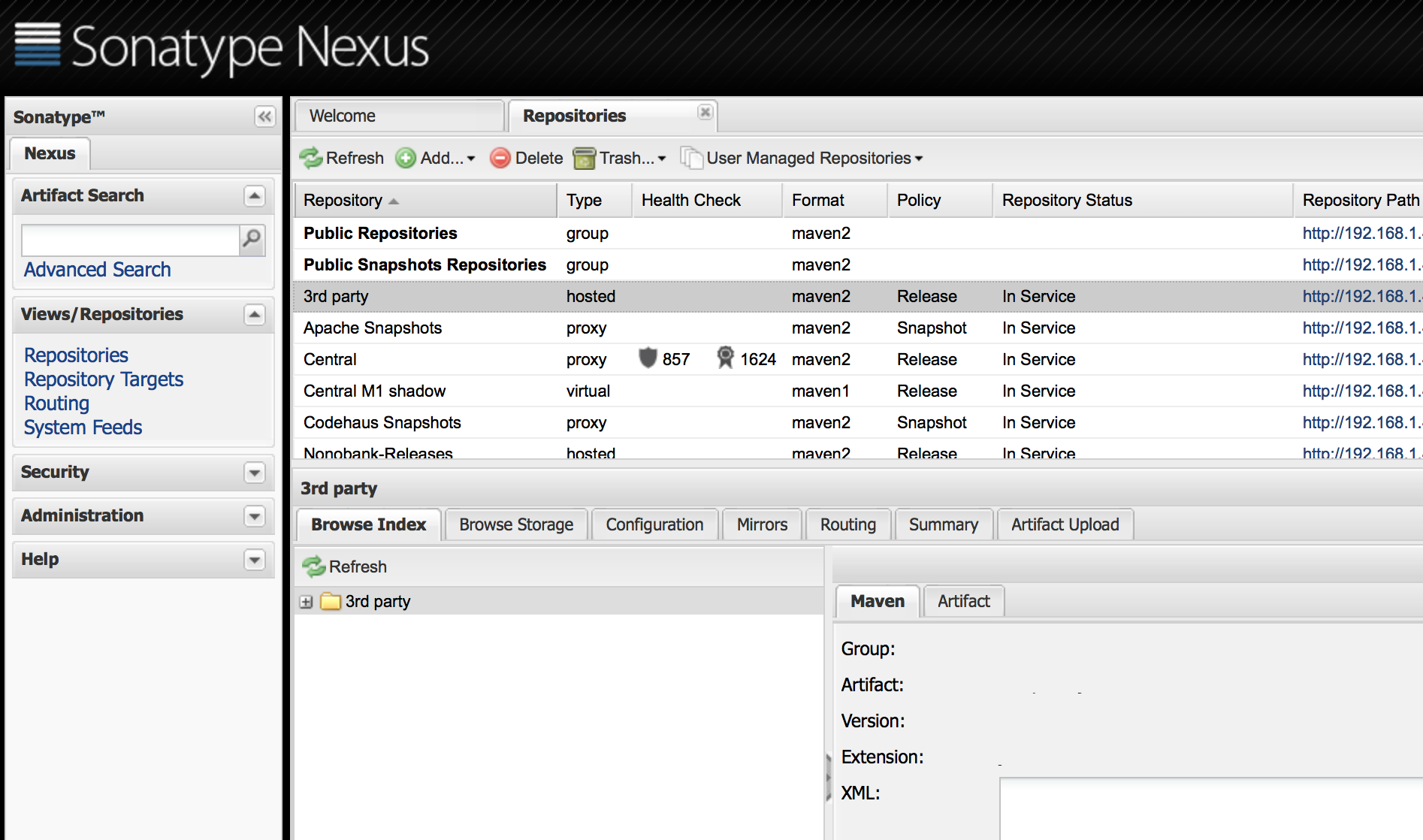Click the 3rd party folder icon
This screenshot has width=1423, height=840.
[x=331, y=601]
